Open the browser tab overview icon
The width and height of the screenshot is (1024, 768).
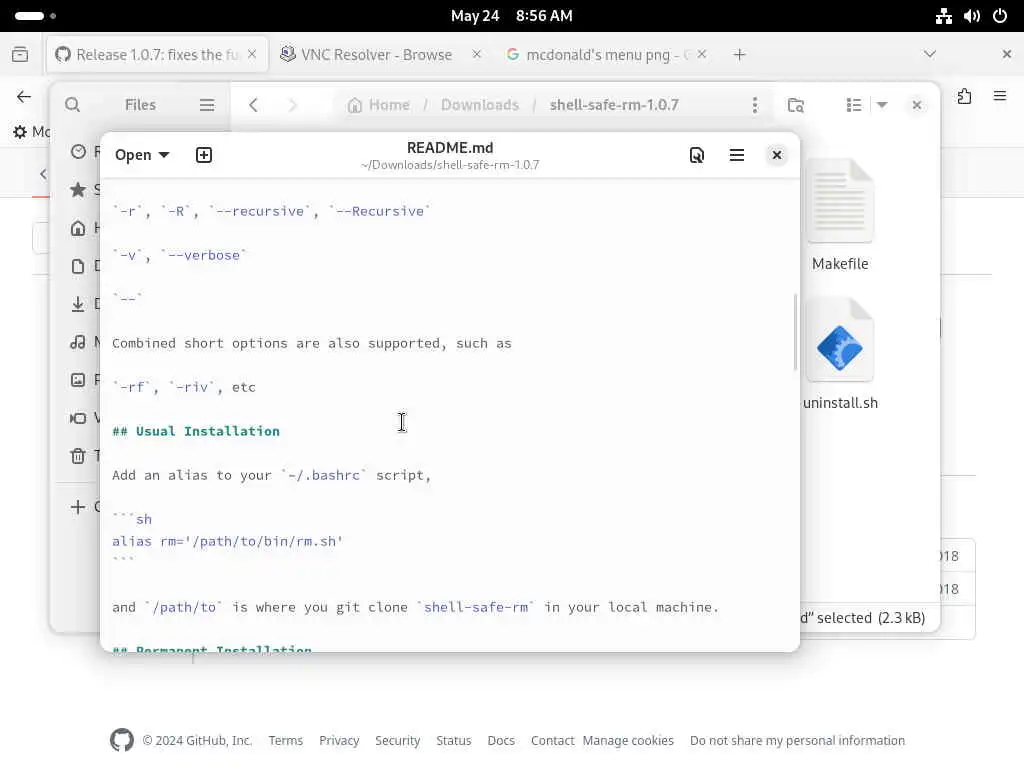tap(20, 54)
